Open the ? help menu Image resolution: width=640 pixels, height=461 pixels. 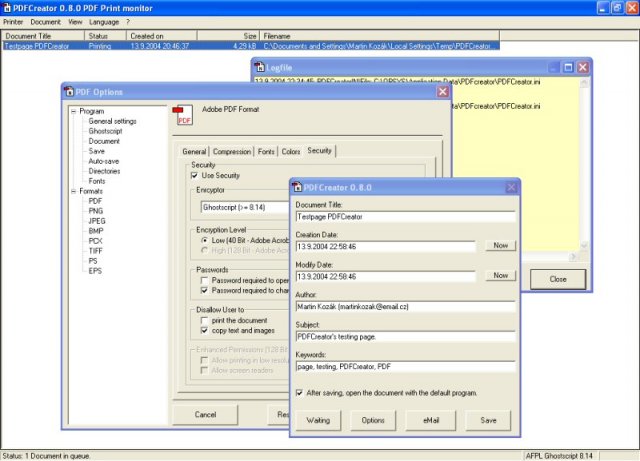click(128, 22)
